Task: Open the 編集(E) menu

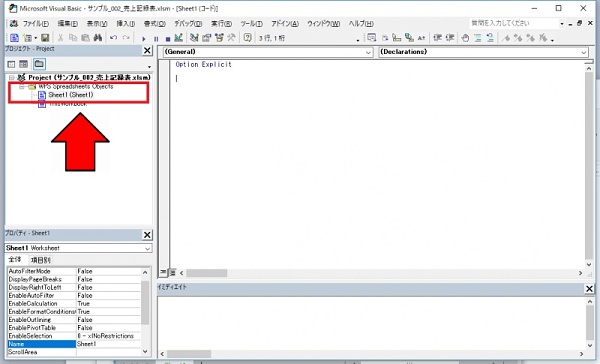Action: pos(68,23)
